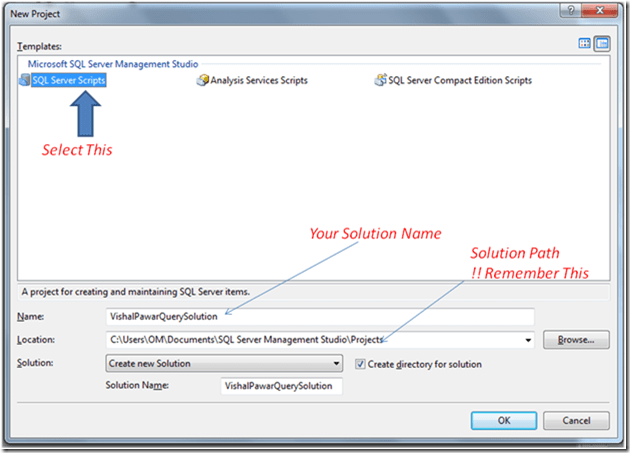Screen dimensions: 630x453
Task: Focus the Solution Name text box
Action: coord(281,386)
